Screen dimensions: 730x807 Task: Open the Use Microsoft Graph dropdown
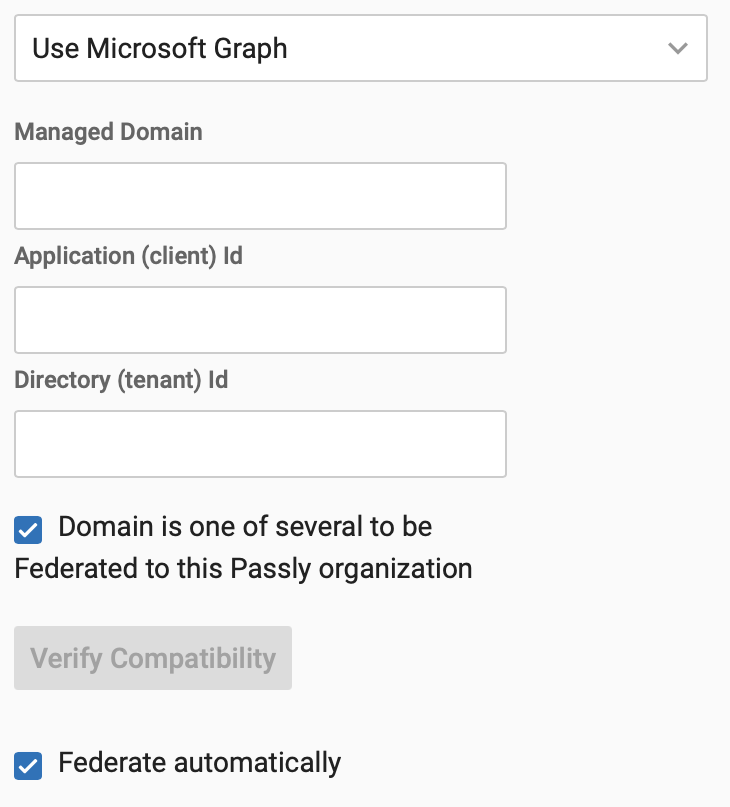361,48
